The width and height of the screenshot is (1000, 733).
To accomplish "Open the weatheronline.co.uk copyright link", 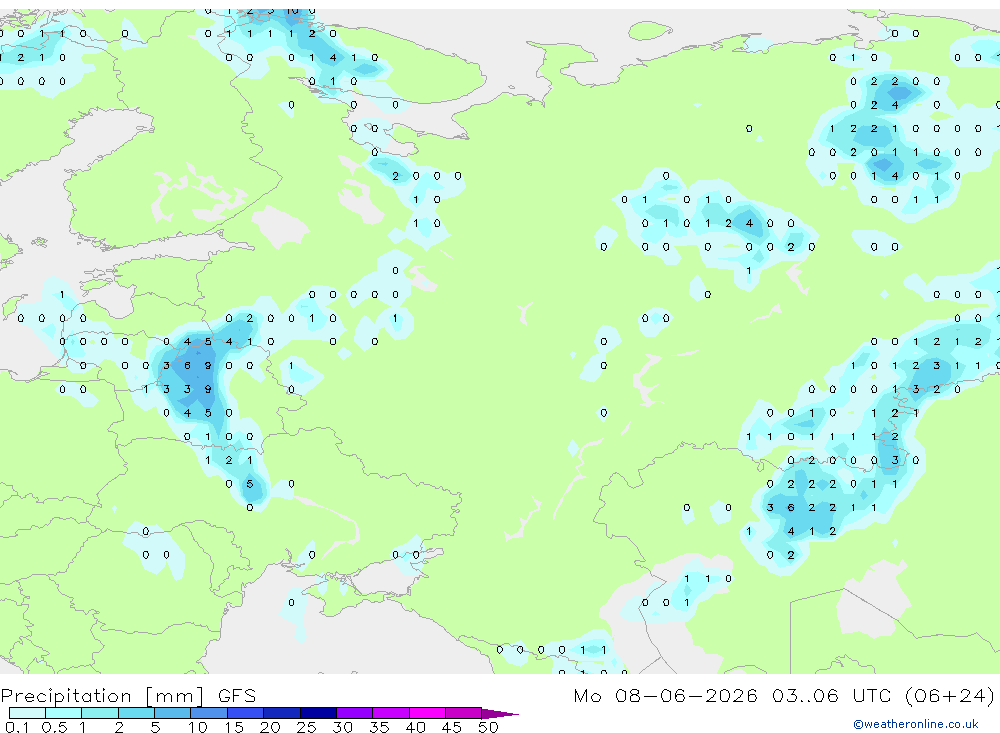I will 916,724.
